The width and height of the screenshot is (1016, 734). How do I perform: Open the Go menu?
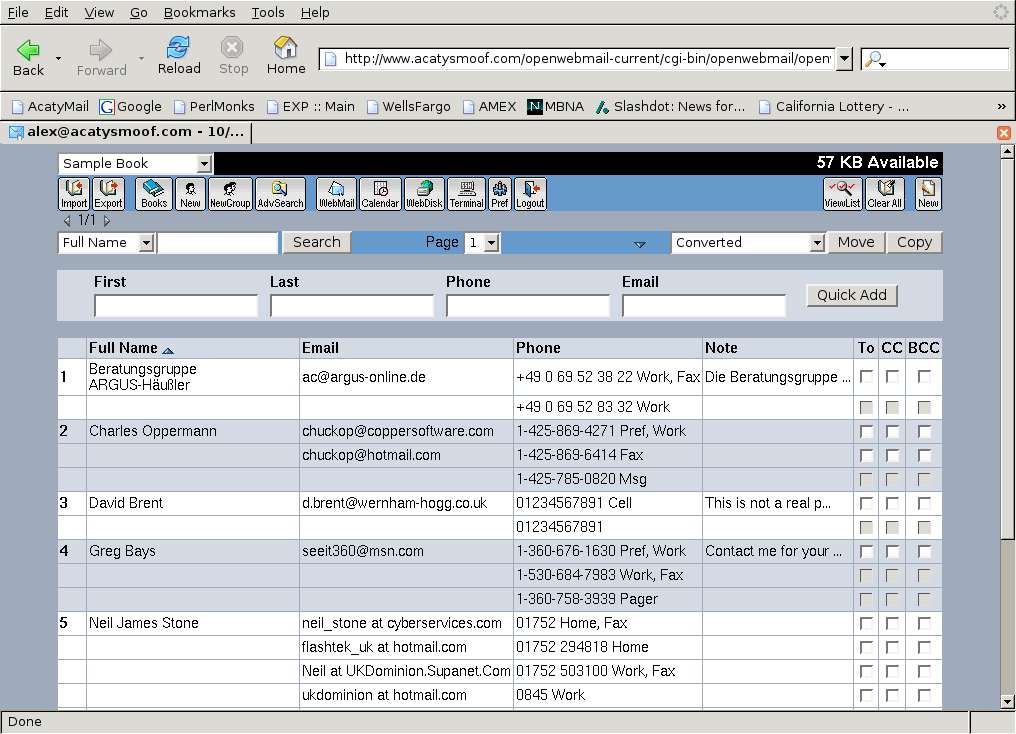click(x=139, y=12)
